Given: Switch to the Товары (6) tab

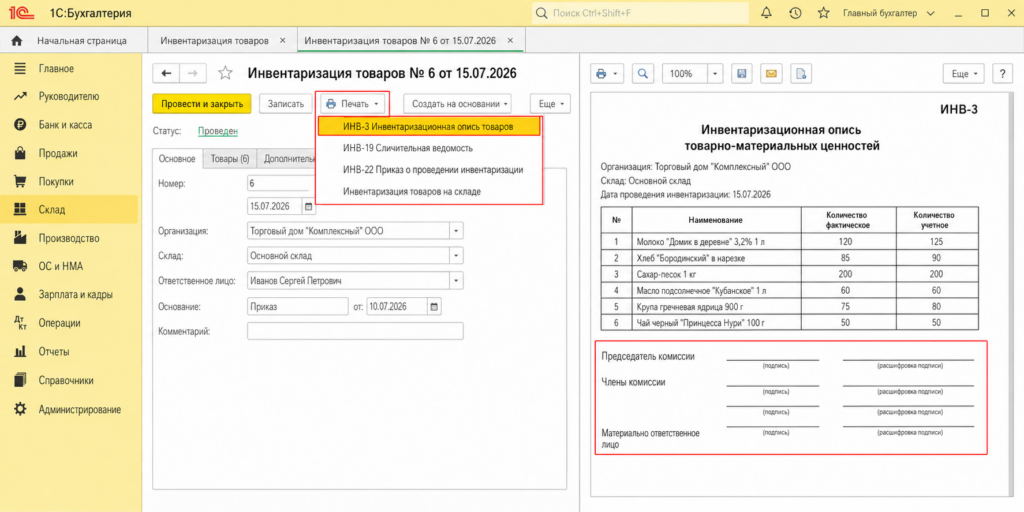Looking at the screenshot, I should point(230,159).
